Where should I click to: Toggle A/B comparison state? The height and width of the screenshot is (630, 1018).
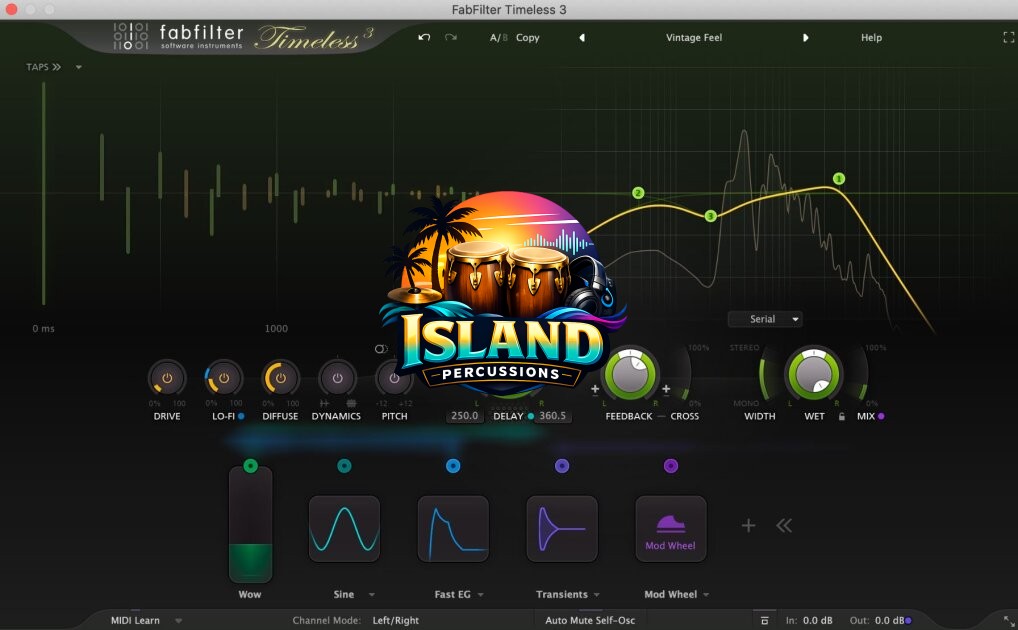point(499,38)
